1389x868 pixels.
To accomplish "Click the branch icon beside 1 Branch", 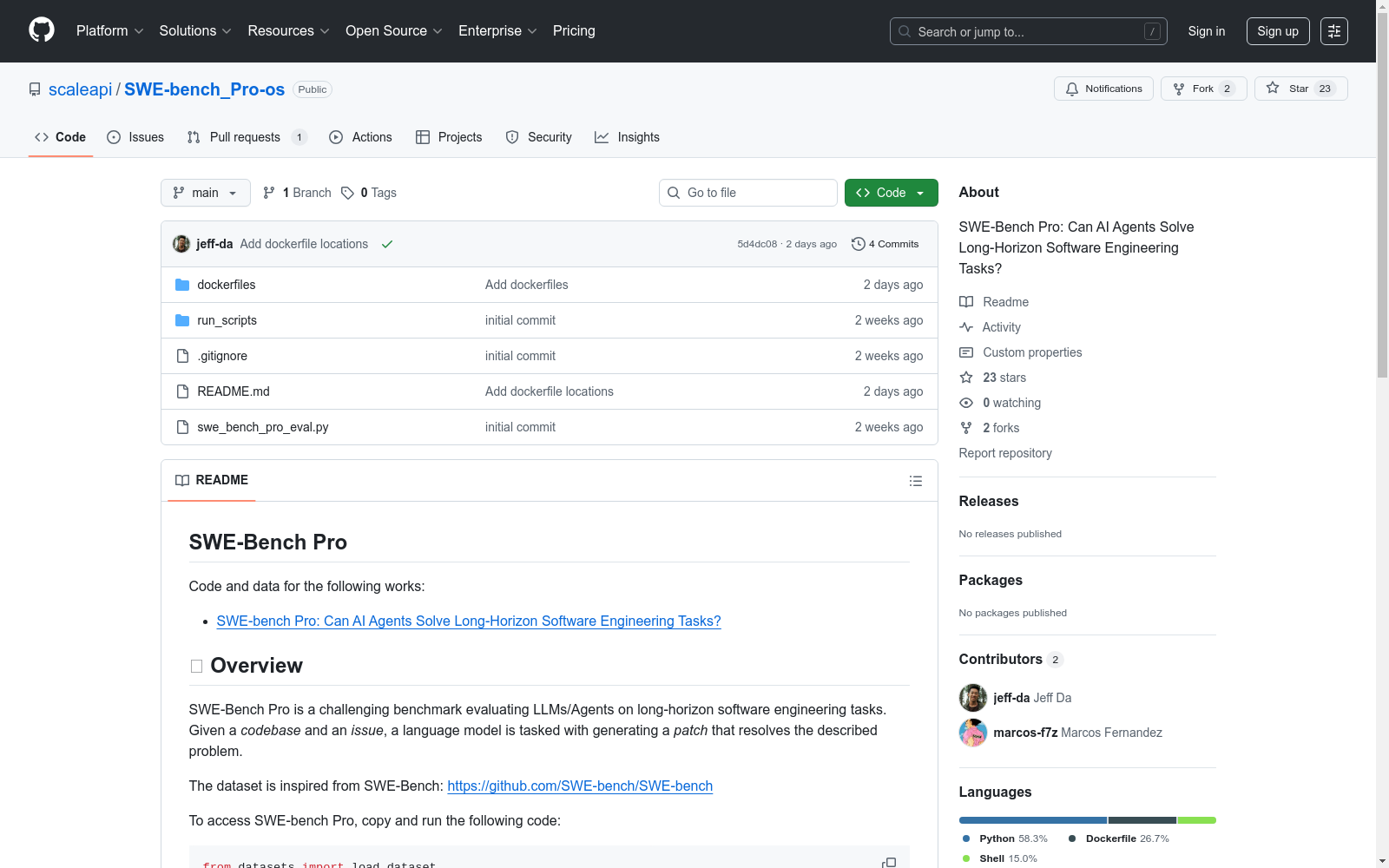I will (269, 193).
